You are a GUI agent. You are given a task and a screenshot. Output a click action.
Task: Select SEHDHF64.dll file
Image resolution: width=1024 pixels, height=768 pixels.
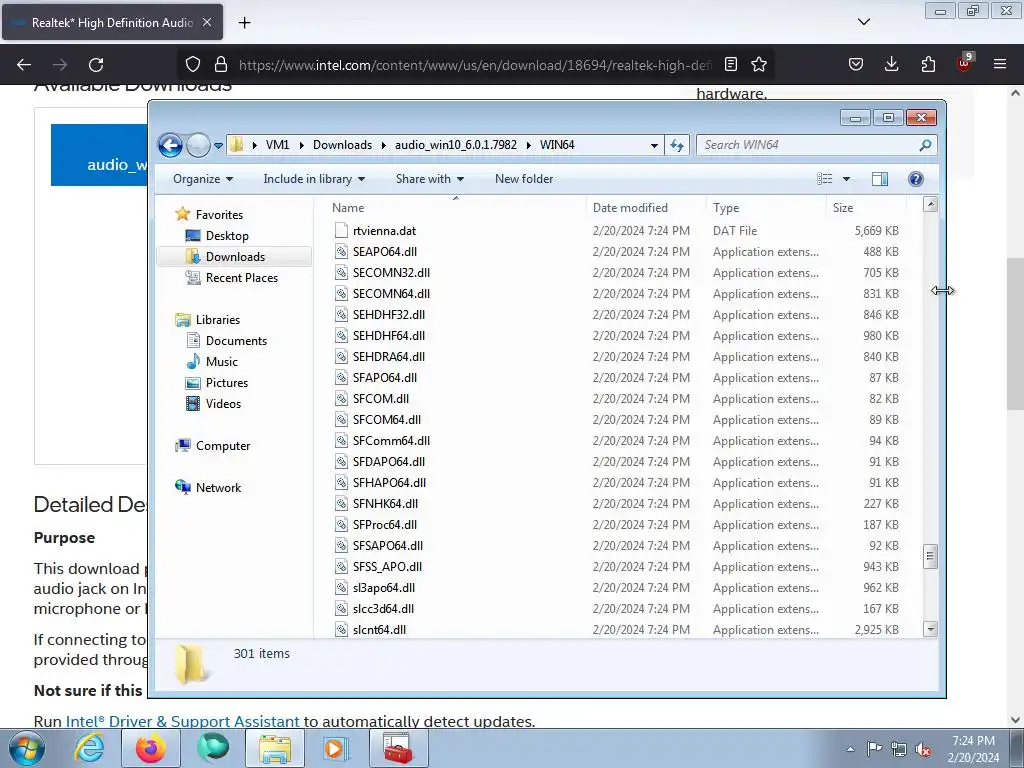pos(389,336)
